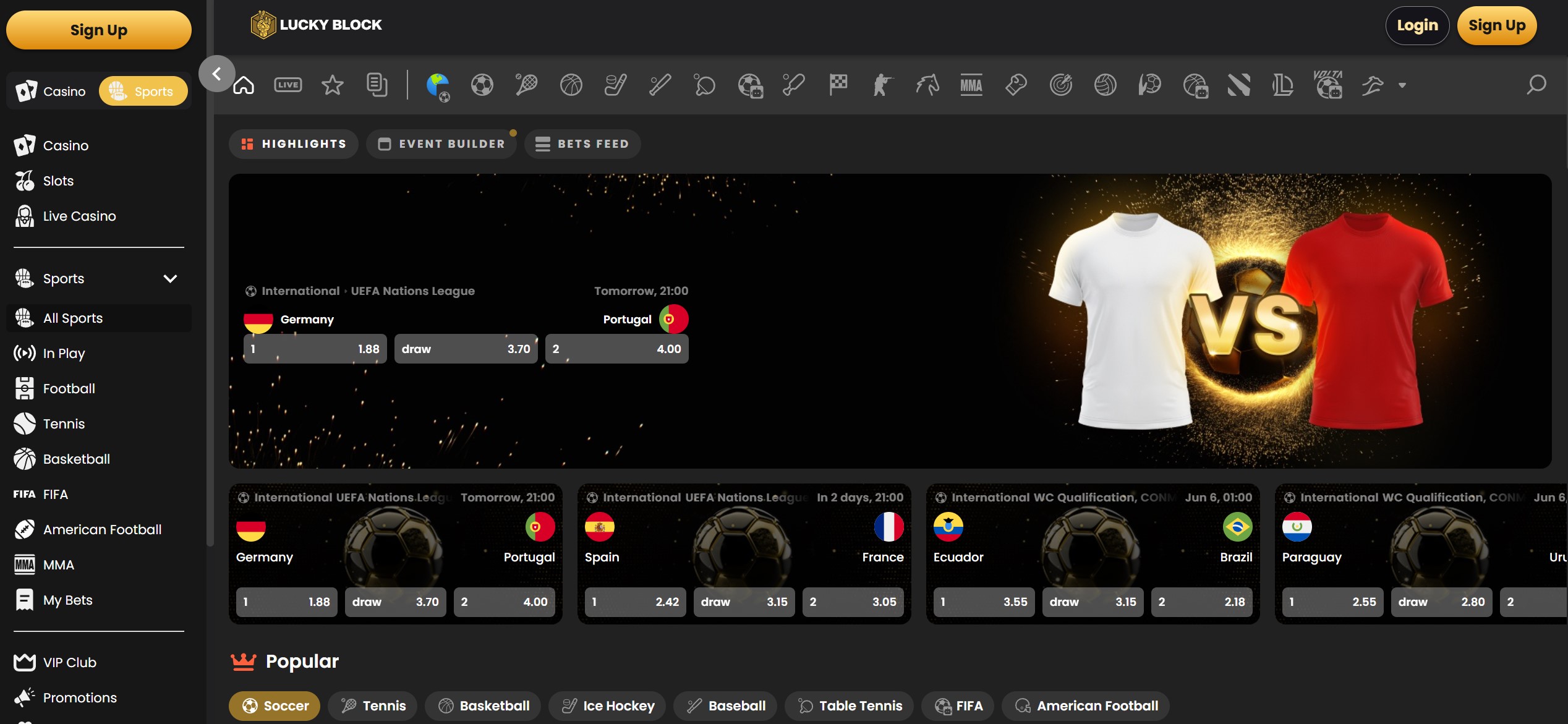Viewport: 1568px width, 724px height.
Task: Click the Login button
Action: pyautogui.click(x=1417, y=25)
